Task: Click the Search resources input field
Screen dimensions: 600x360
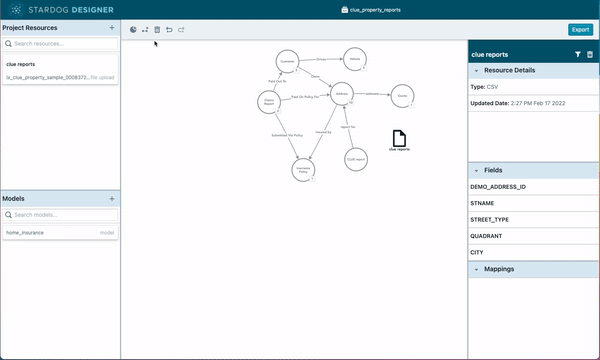Action: pos(60,44)
